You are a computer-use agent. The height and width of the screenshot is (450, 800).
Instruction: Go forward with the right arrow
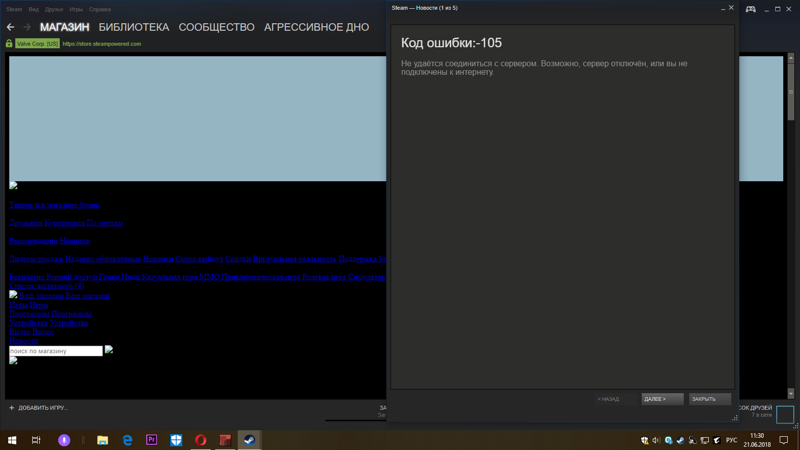pos(27,27)
